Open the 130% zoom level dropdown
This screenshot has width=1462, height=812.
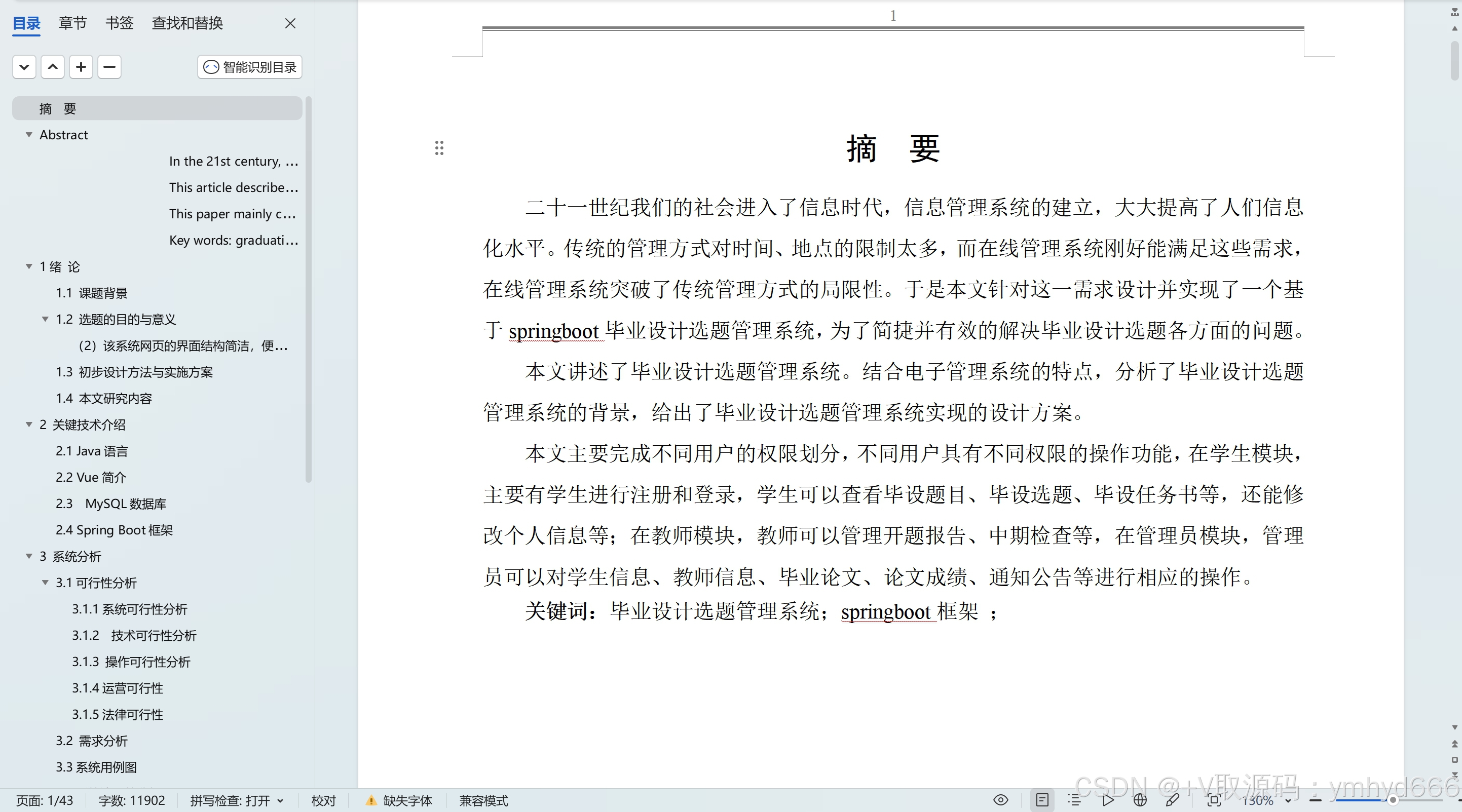pyautogui.click(x=1288, y=801)
